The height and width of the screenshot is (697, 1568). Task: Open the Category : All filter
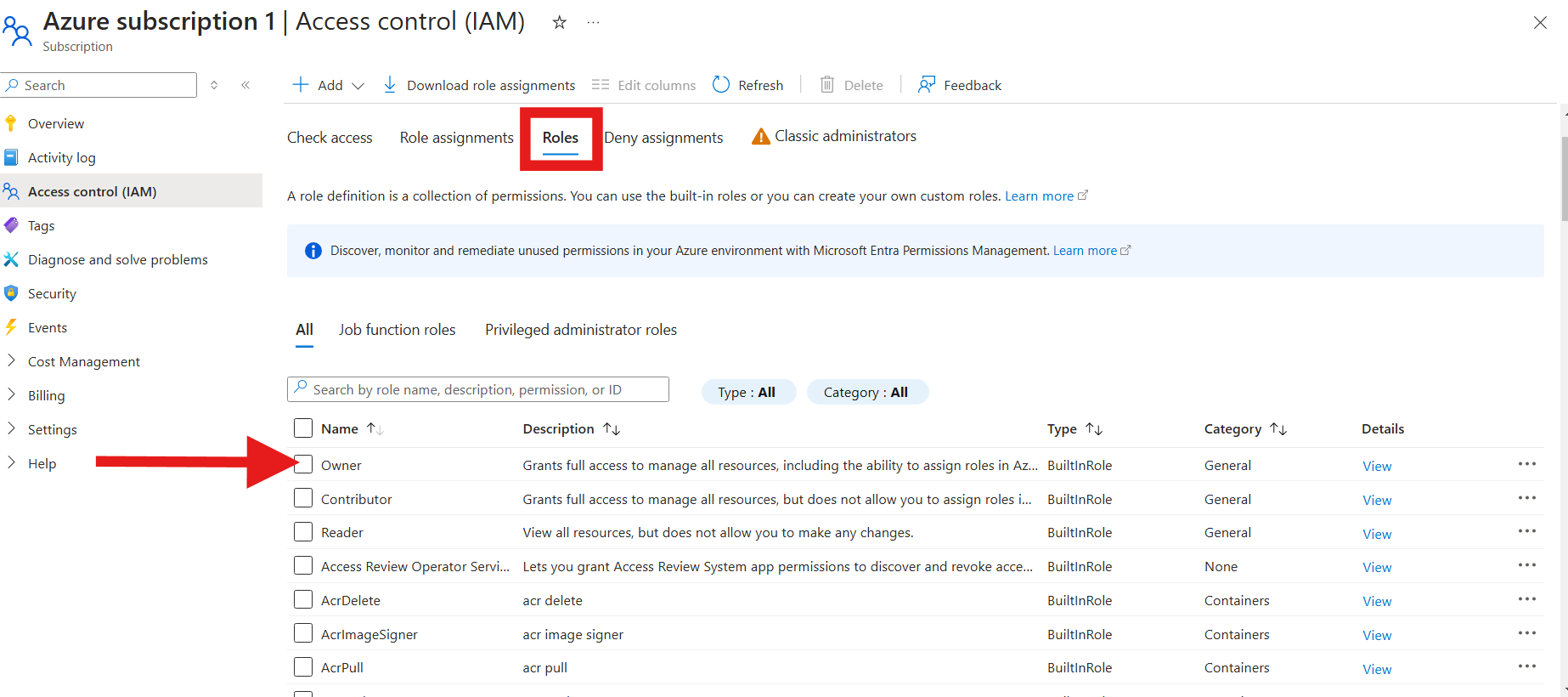pyautogui.click(x=867, y=392)
